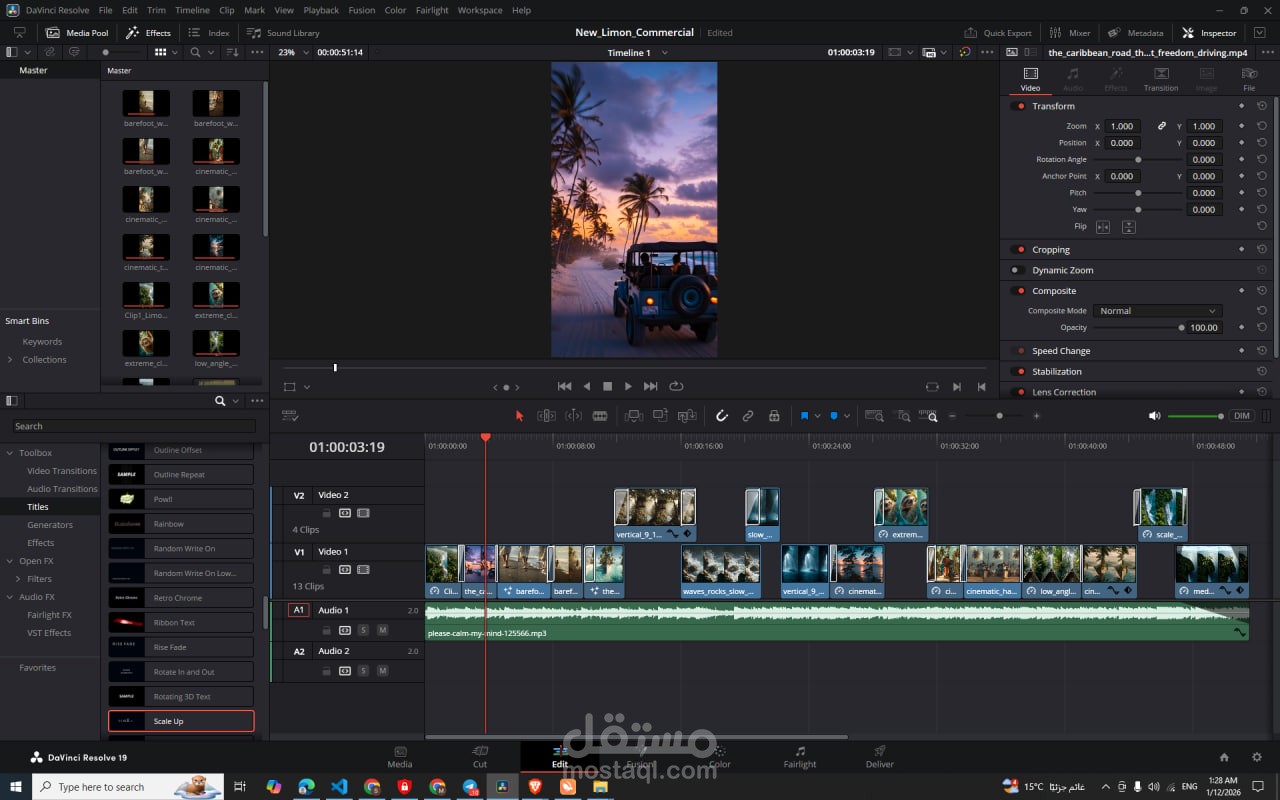
Task: Click the Opacity slider handle
Action: [1181, 328]
